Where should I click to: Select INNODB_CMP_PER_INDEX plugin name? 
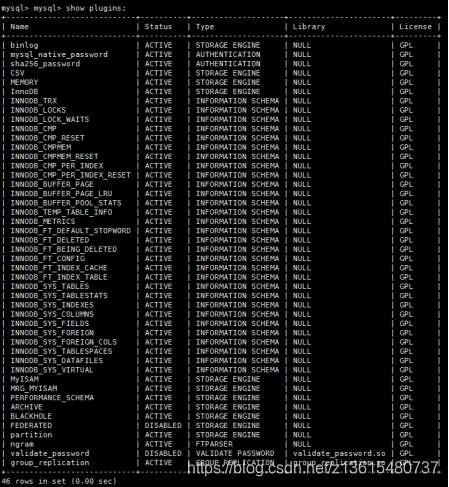tap(57, 166)
